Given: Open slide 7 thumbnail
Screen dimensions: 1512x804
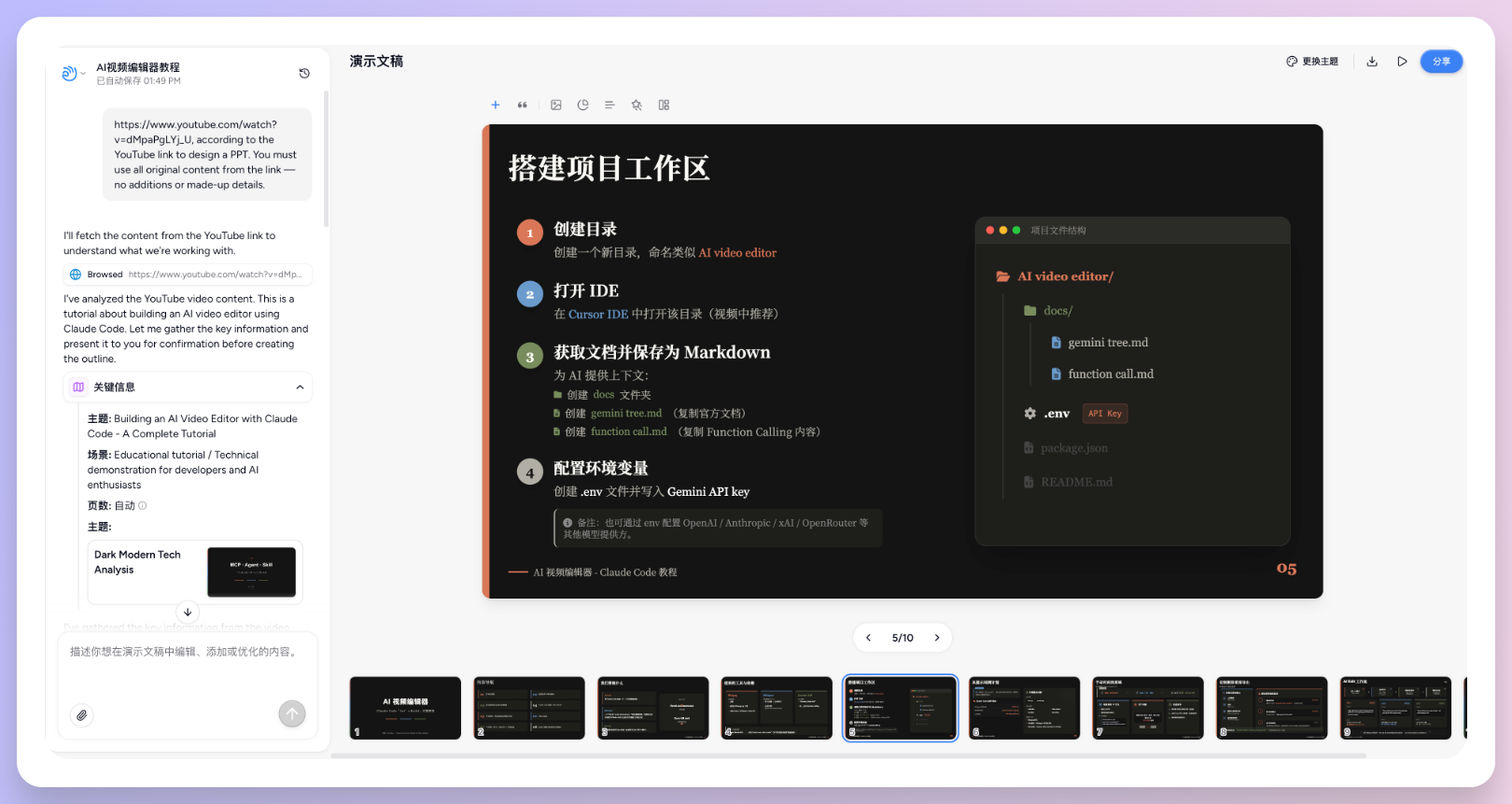Looking at the screenshot, I should click(x=1148, y=708).
